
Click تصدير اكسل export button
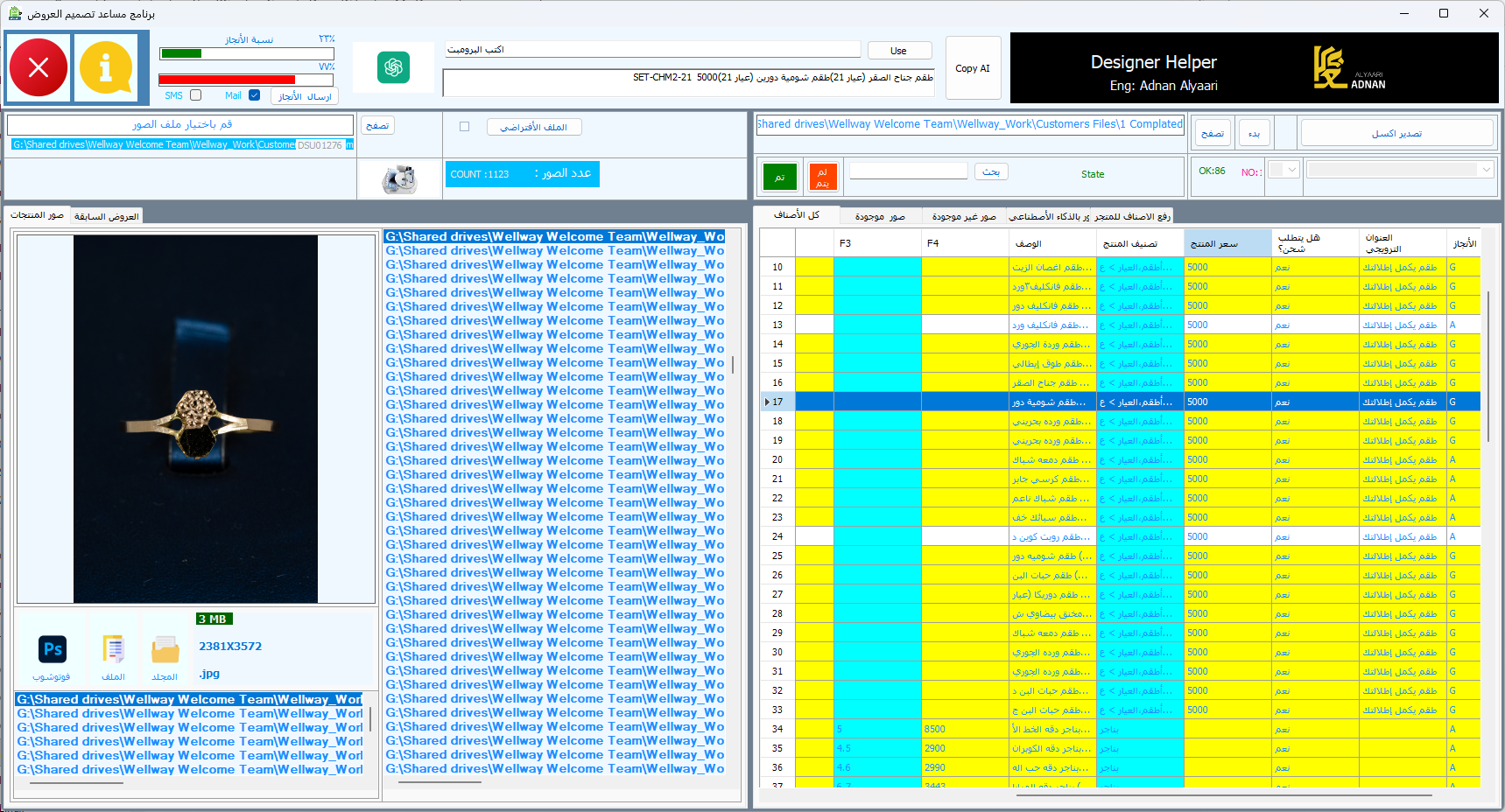coord(1396,134)
